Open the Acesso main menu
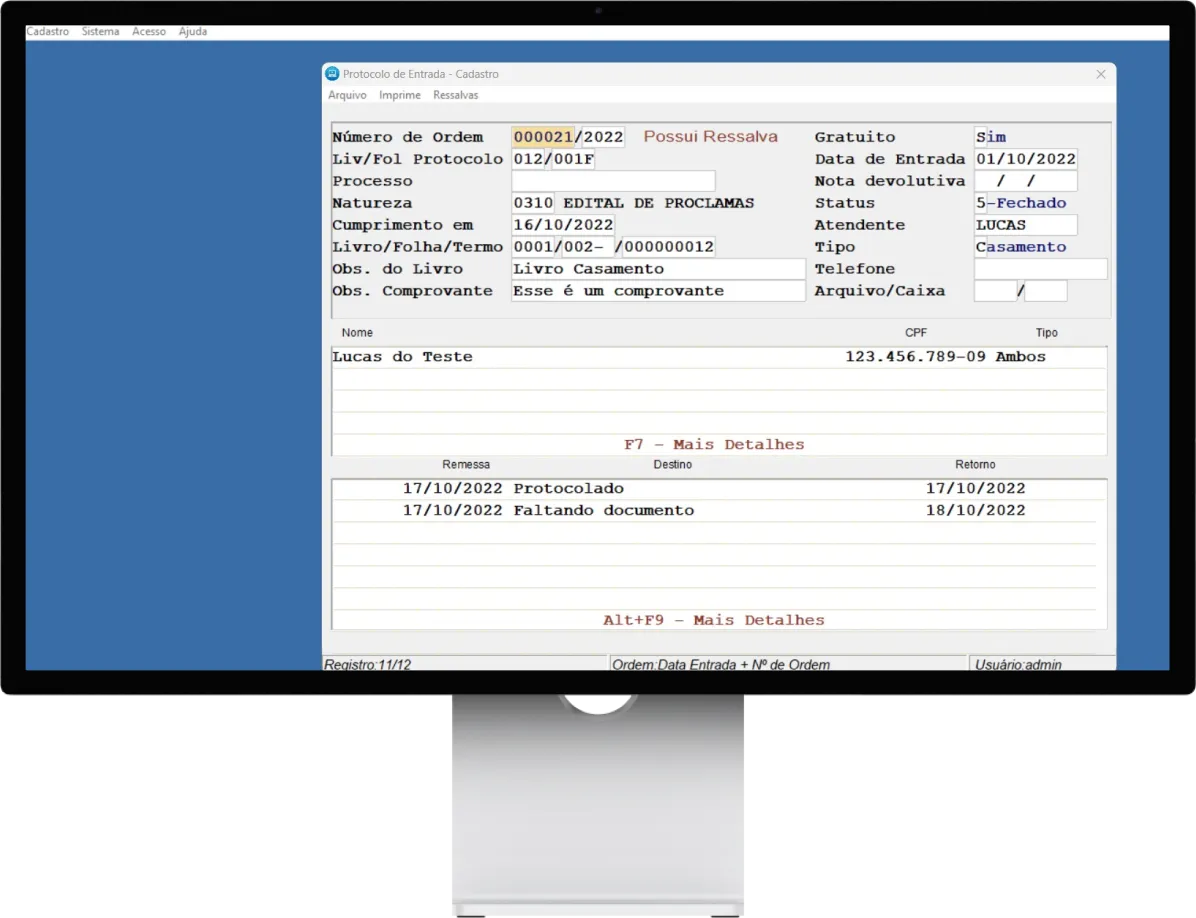The image size is (1196, 918). tap(149, 32)
